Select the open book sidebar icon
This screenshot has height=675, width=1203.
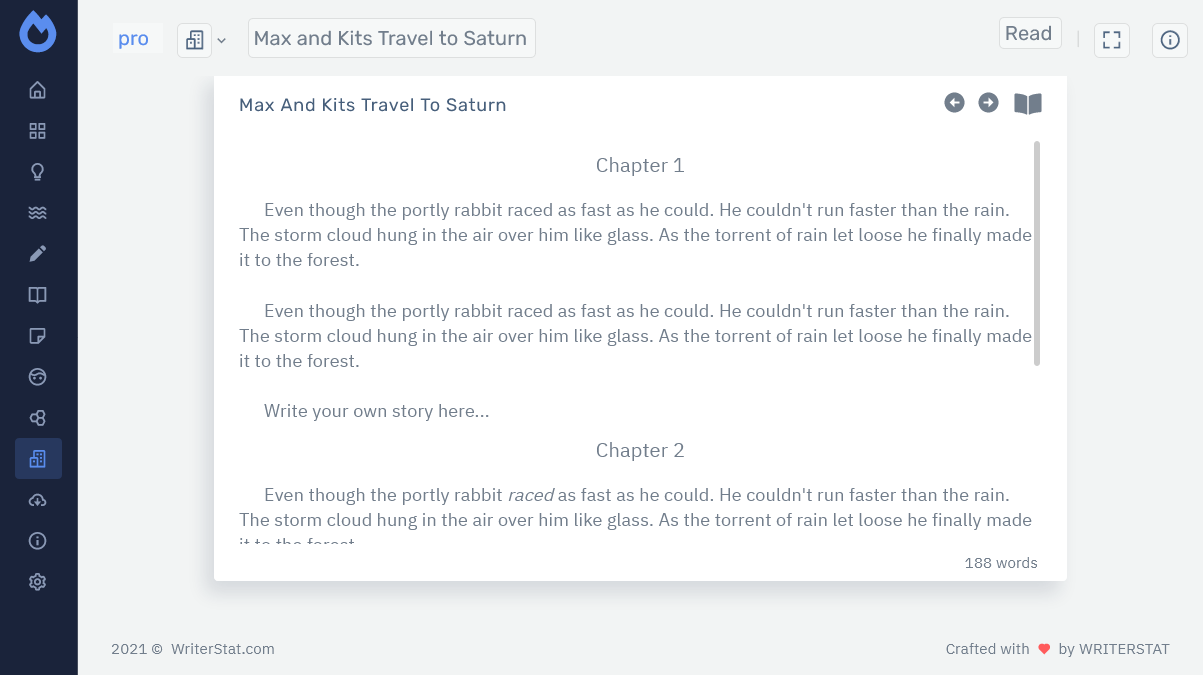click(x=38, y=295)
